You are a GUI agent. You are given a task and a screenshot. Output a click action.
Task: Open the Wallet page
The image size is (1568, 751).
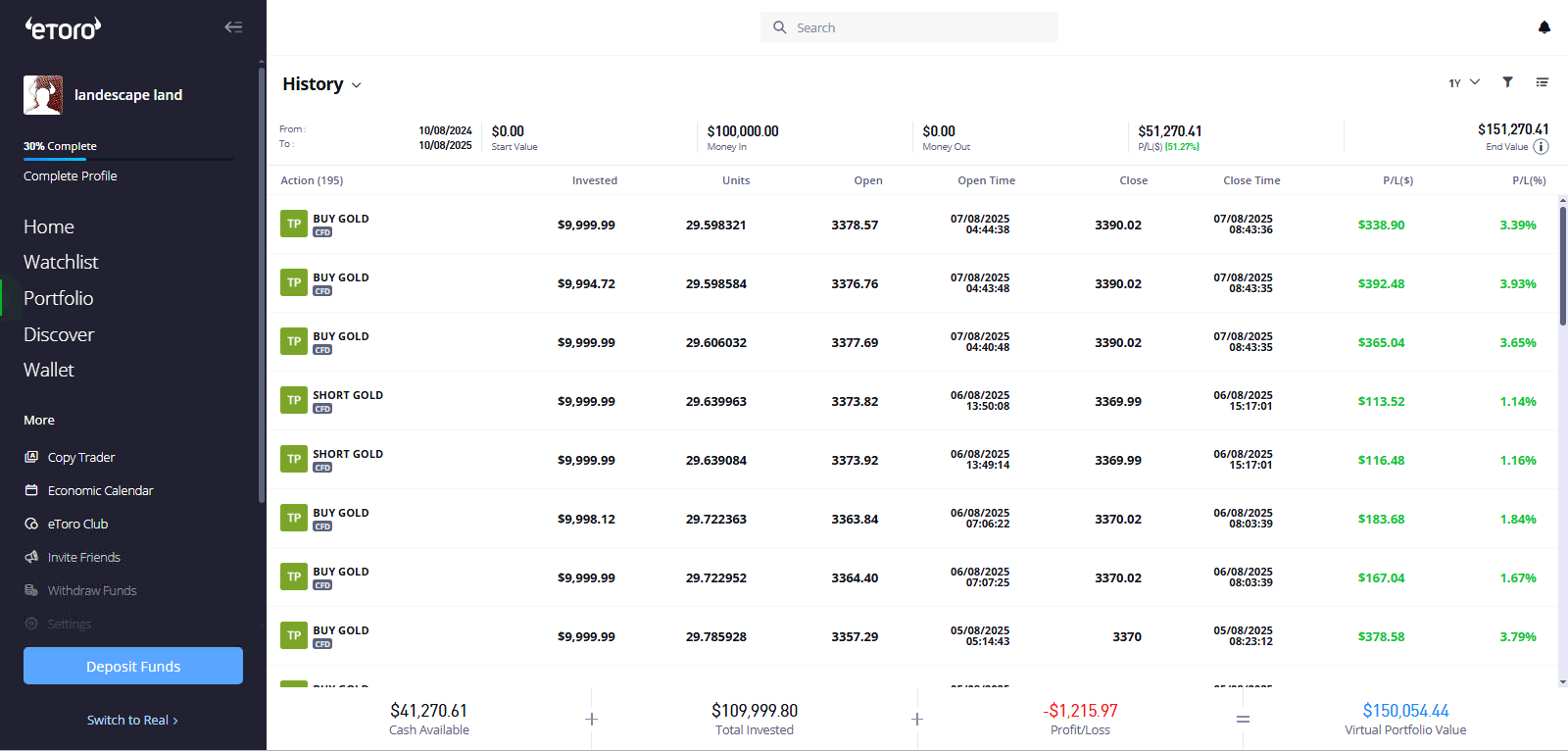coord(49,370)
